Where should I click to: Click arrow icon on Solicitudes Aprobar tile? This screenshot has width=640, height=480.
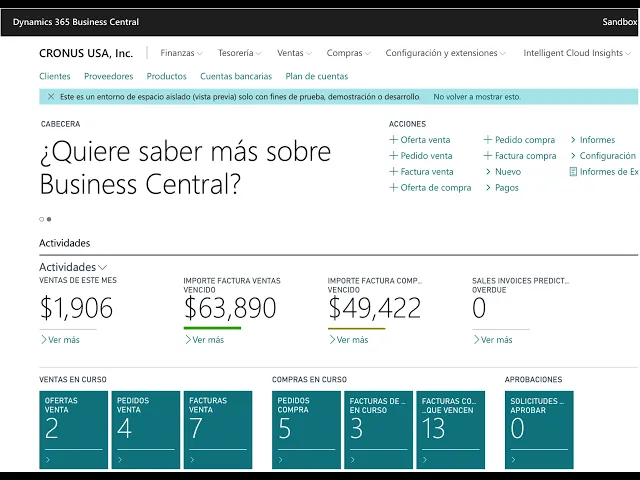pos(513,460)
